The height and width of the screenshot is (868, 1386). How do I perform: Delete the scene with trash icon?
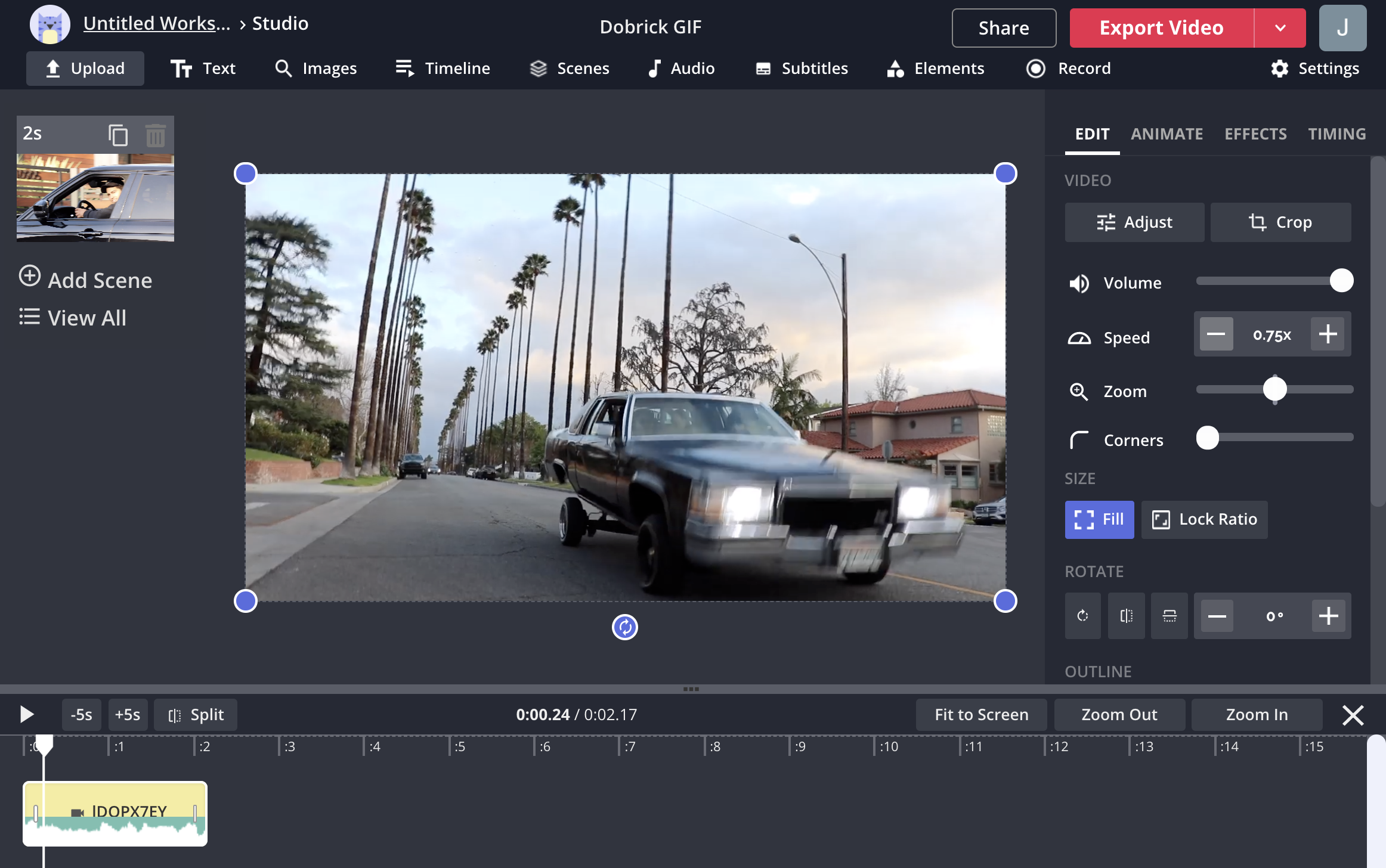click(155, 135)
